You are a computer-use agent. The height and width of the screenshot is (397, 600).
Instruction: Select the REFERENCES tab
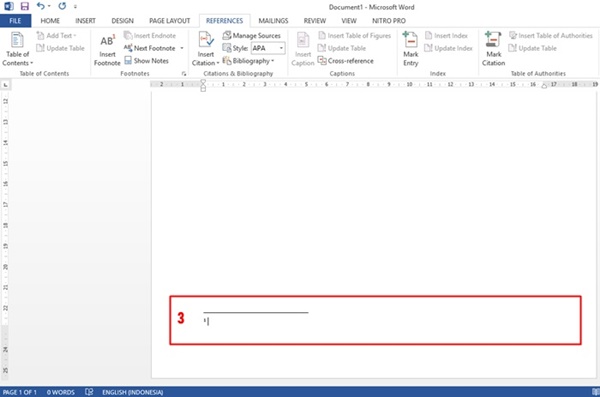point(225,21)
